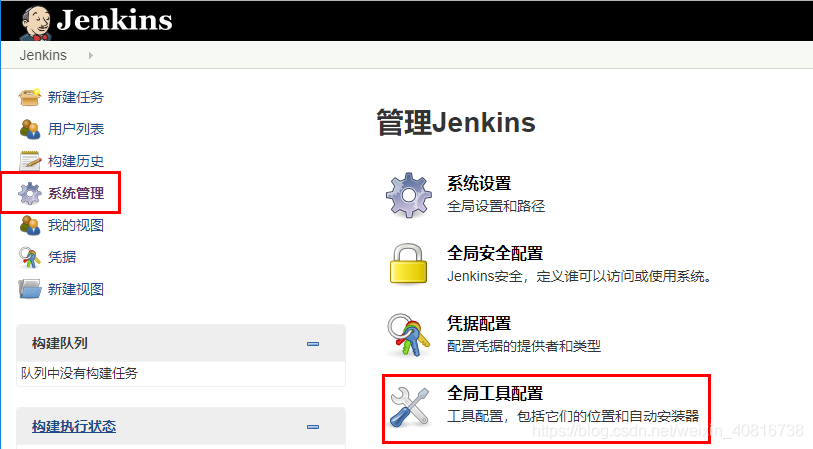Image resolution: width=813 pixels, height=449 pixels.
Task: Open 全局安全配置 heading
Action: point(495,253)
